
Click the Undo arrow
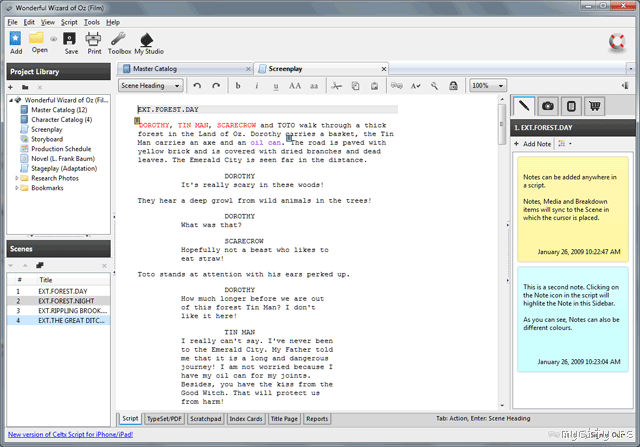coord(197,86)
